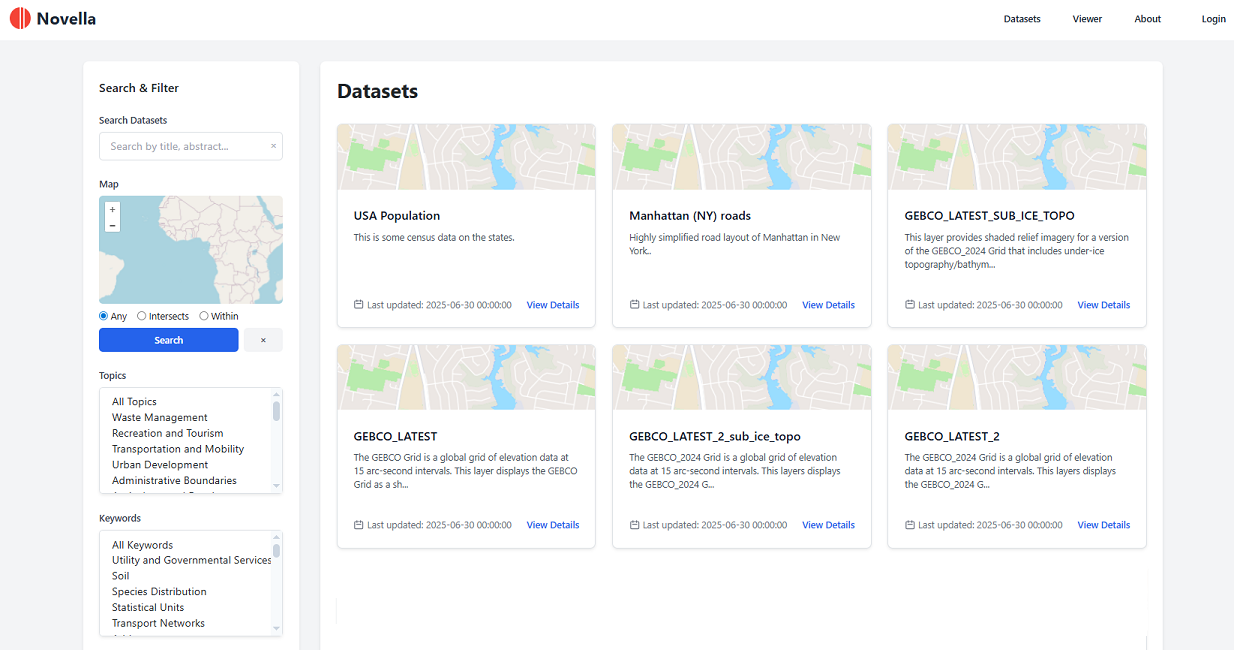View Details of Manhattan (NY) roads
Image resolution: width=1234 pixels, height=650 pixels.
point(828,305)
